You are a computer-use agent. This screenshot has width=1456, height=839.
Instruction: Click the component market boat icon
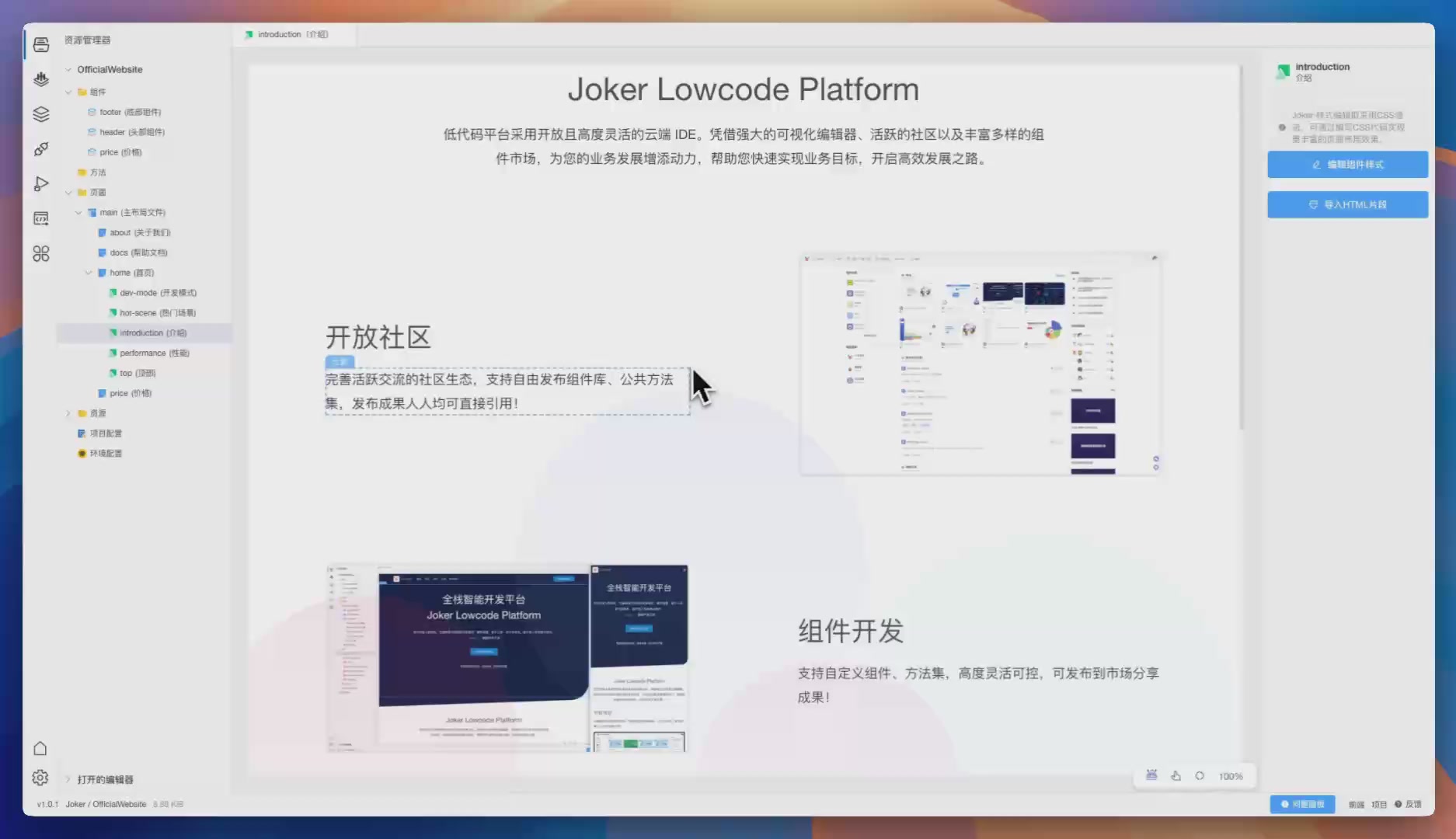click(x=41, y=78)
